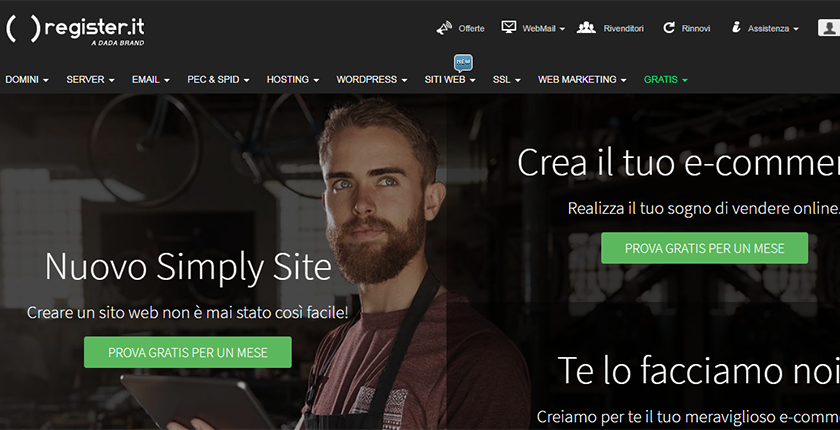
Task: Open the EMAIL menu
Action: (x=151, y=80)
